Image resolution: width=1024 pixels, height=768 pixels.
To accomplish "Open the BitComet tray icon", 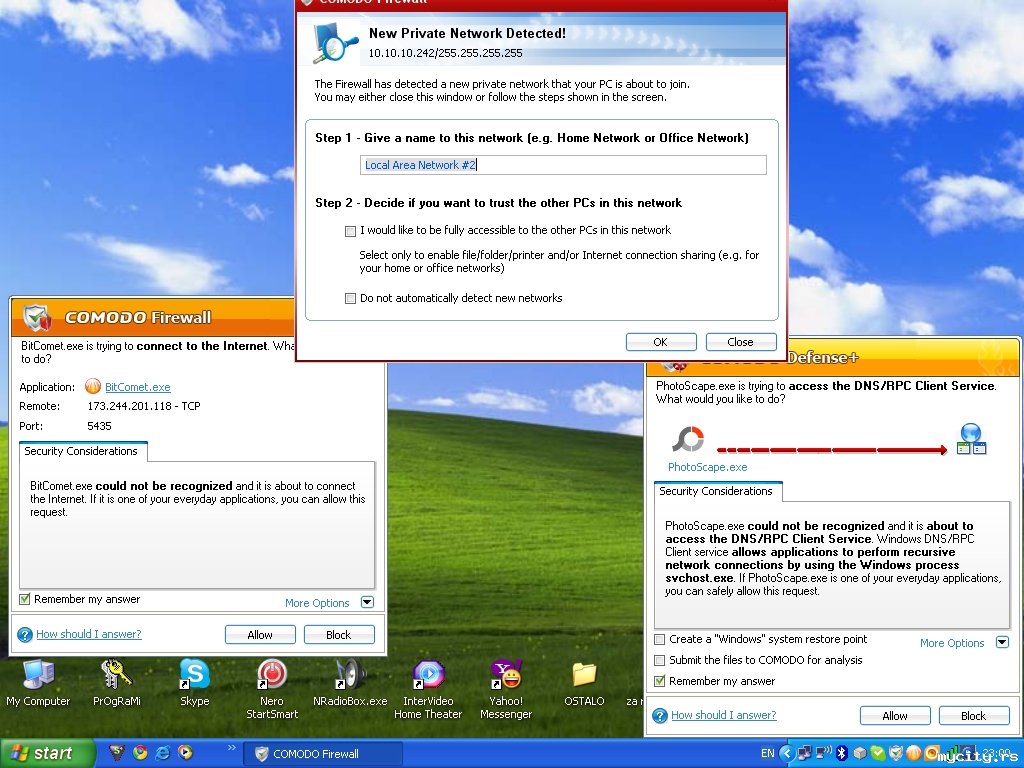I will click(x=914, y=753).
